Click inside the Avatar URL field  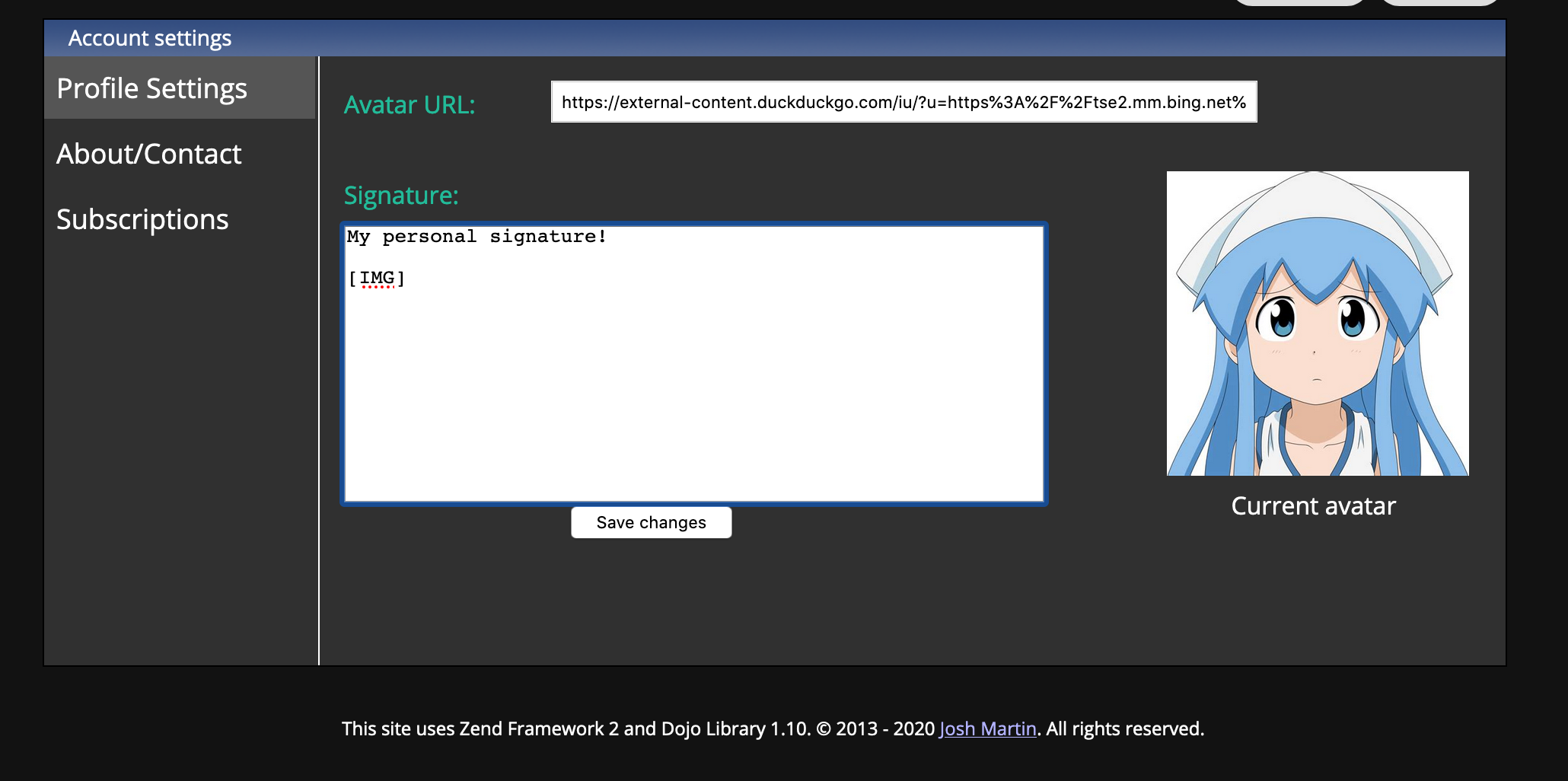pos(903,101)
